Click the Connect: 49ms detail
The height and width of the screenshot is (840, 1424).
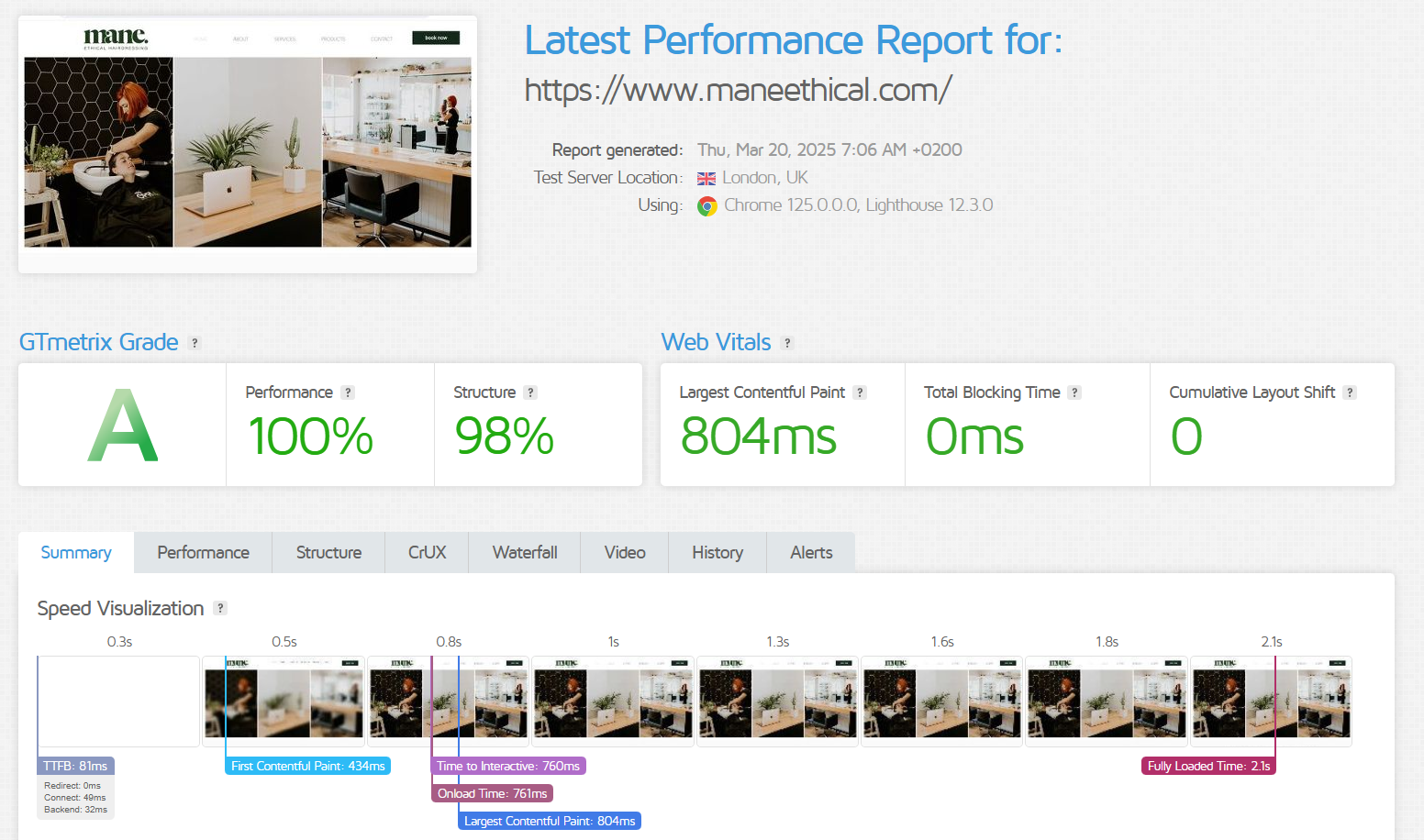[75, 798]
